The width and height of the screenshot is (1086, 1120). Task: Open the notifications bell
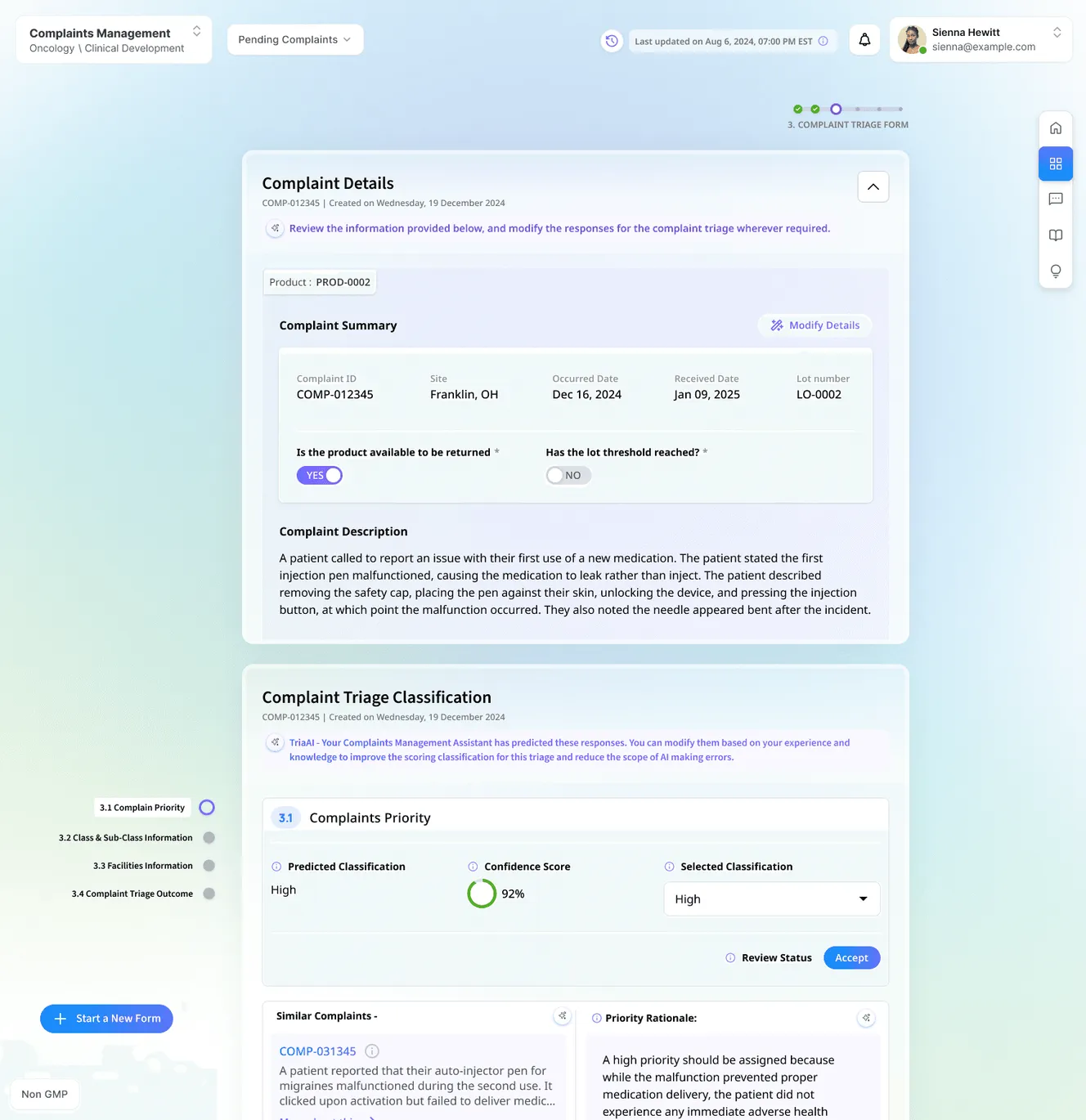pyautogui.click(x=864, y=39)
